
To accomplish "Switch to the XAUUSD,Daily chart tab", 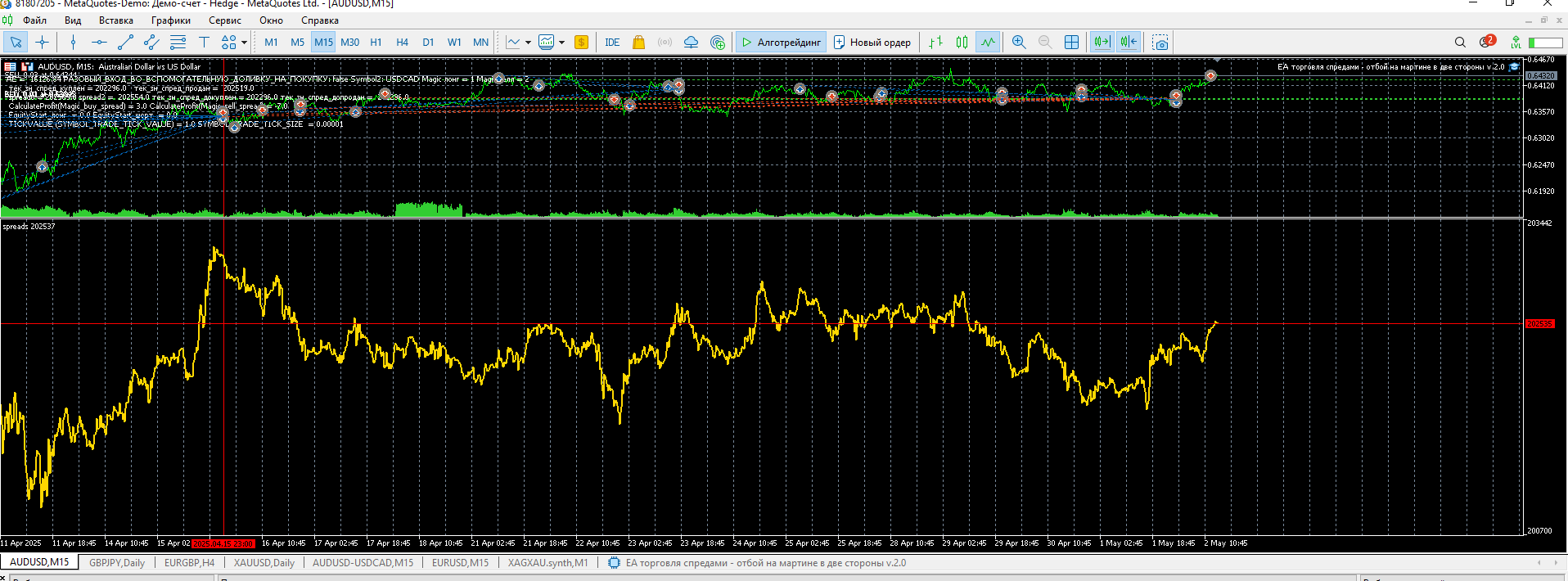I will [x=264, y=563].
